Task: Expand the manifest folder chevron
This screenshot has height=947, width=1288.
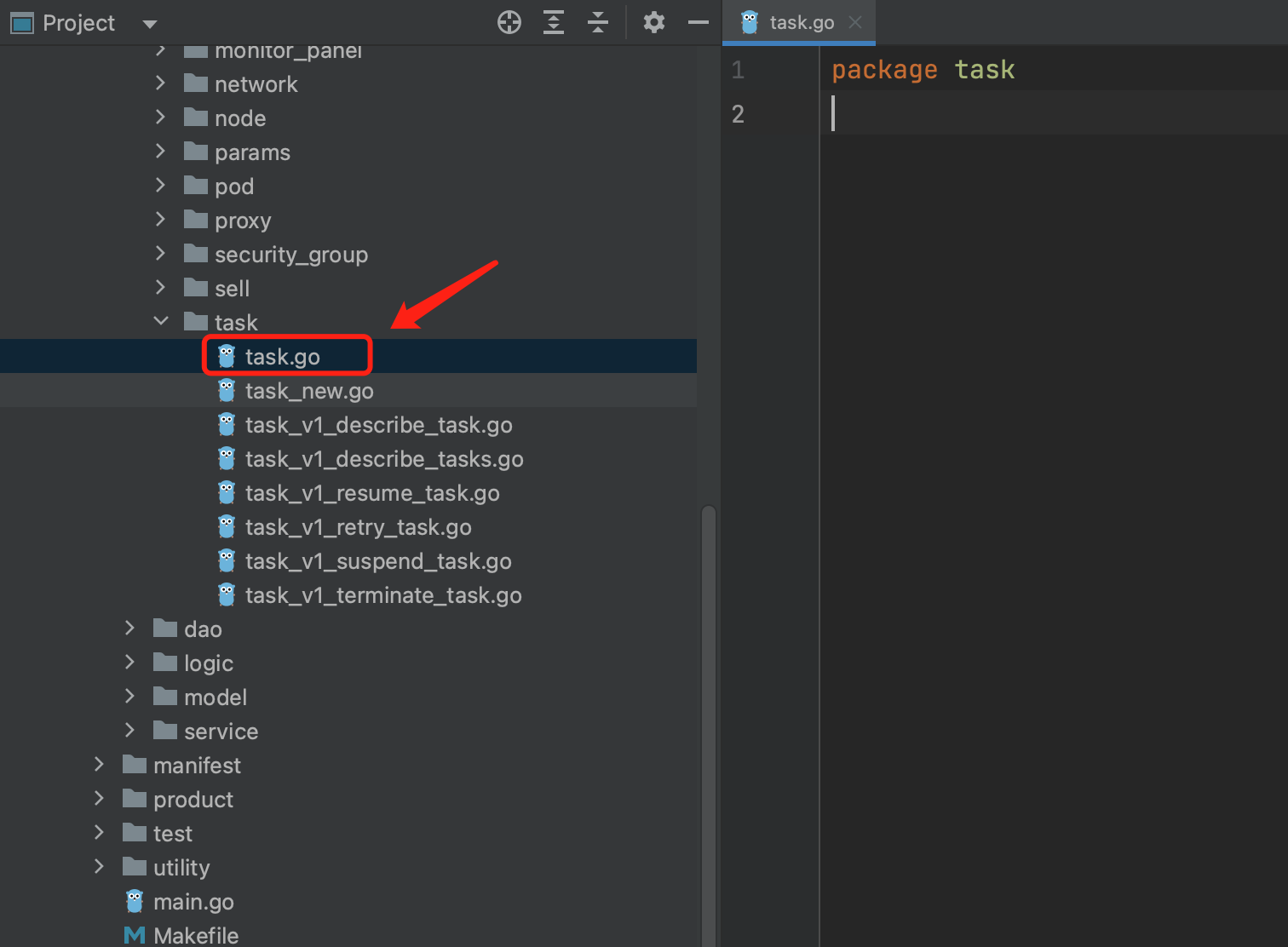Action: pyautogui.click(x=100, y=765)
